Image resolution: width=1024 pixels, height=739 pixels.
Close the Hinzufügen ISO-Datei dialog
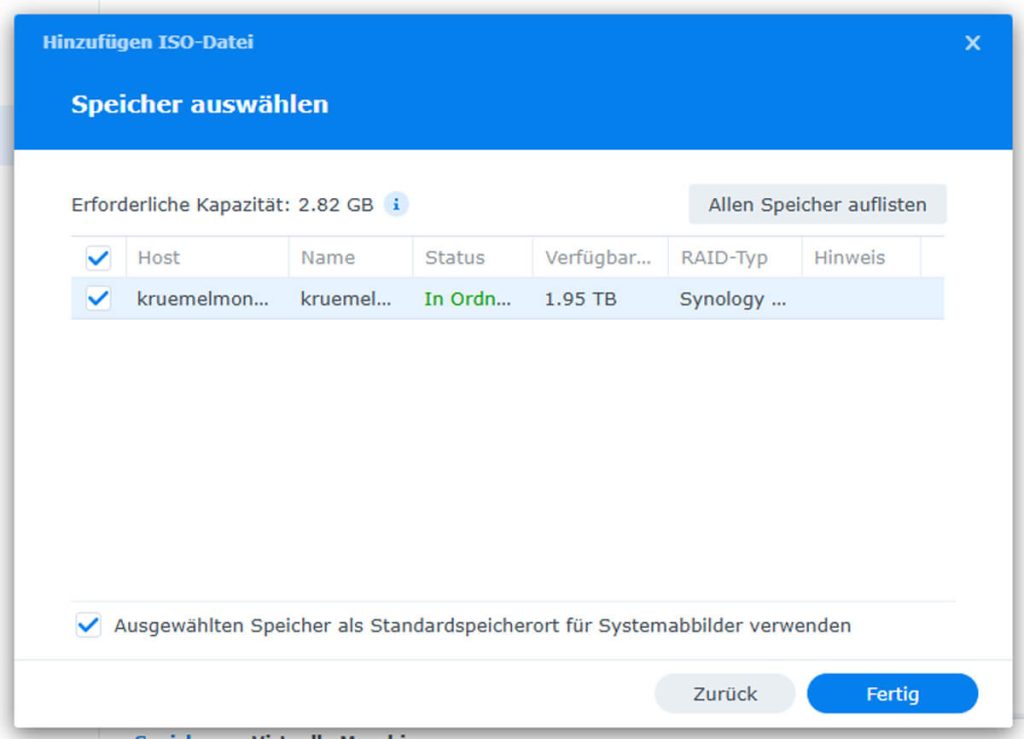pos(972,43)
